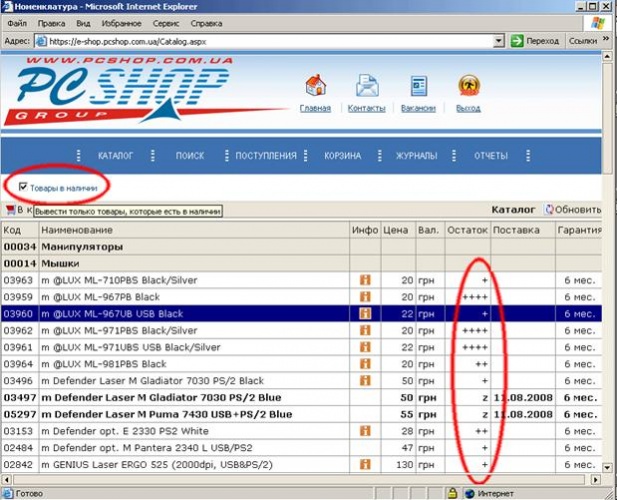The width and height of the screenshot is (617, 500).
Task: Open info icon for GENIUS Laser ERGO 525
Action: (x=365, y=464)
